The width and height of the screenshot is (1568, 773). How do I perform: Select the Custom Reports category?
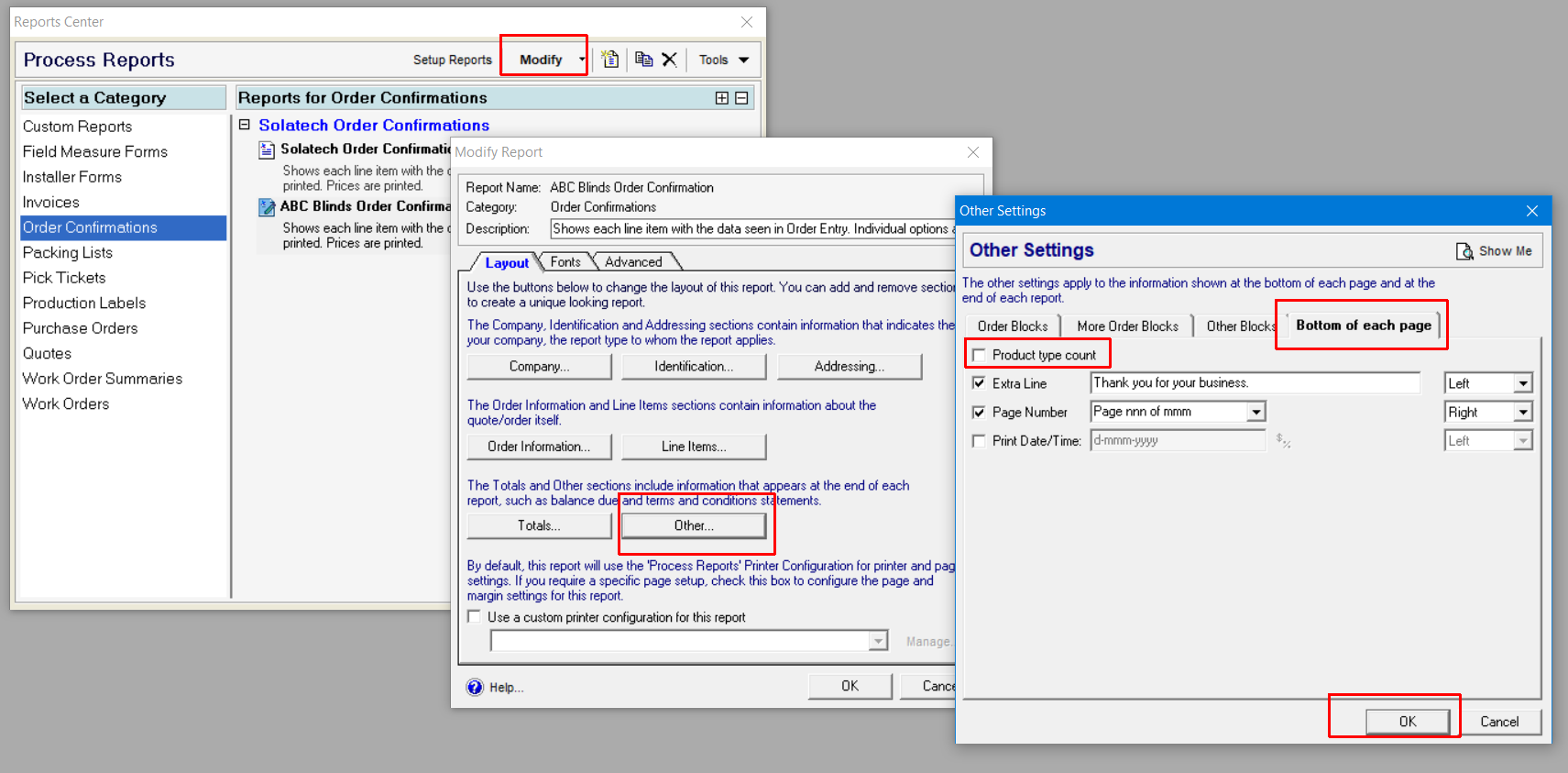pos(78,127)
